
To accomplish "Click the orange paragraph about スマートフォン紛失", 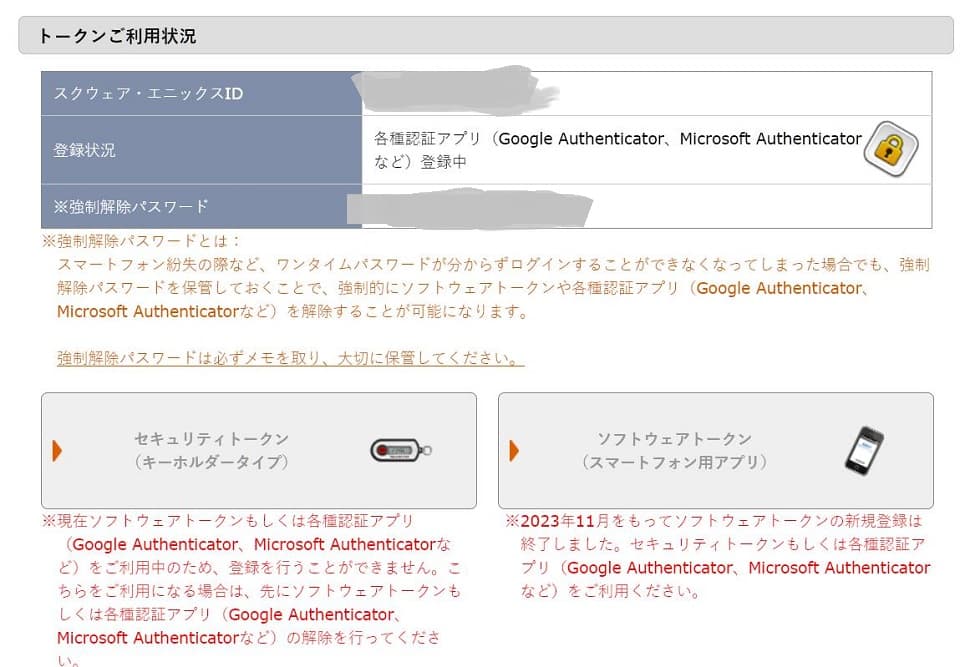I will [493, 288].
